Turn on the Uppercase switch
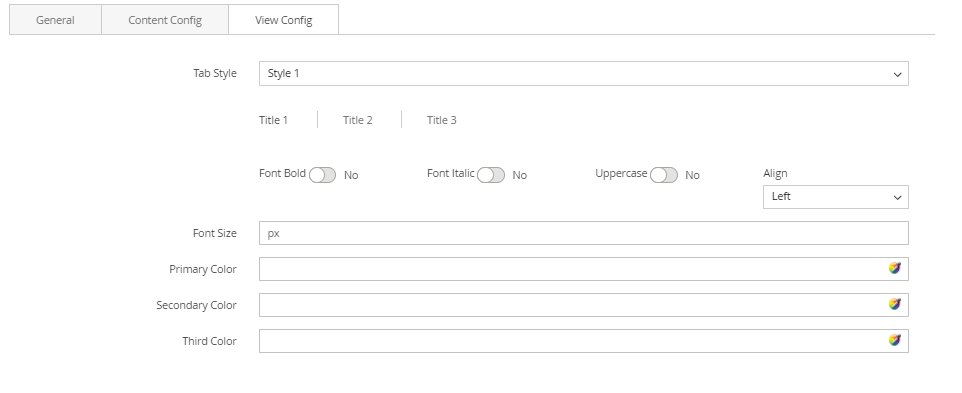The width and height of the screenshot is (962, 393). coord(664,175)
